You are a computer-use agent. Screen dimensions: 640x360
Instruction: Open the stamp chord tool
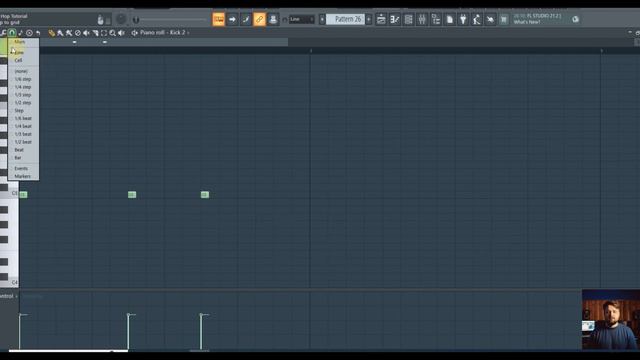tap(20, 33)
